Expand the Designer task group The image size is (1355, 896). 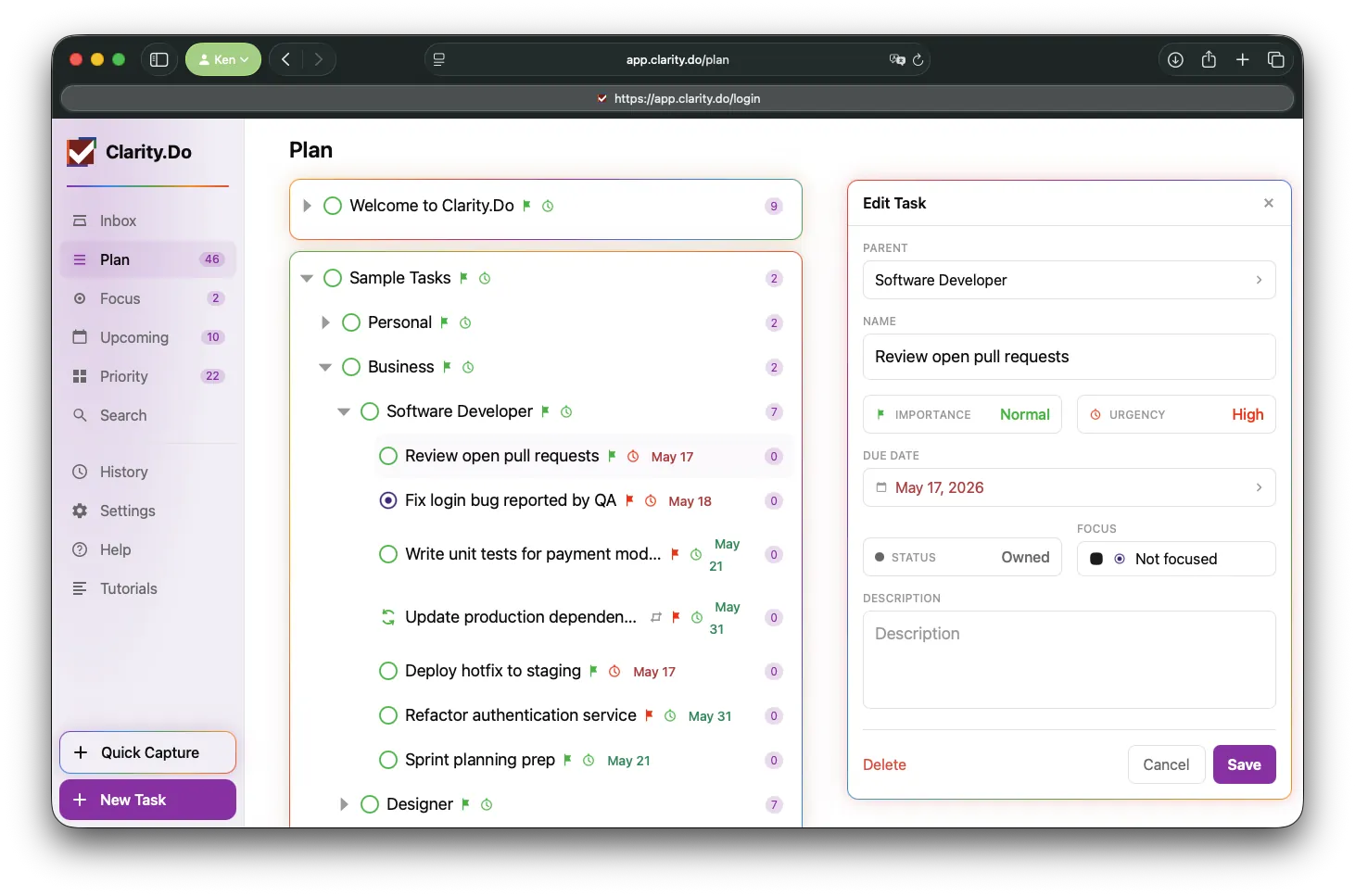344,804
